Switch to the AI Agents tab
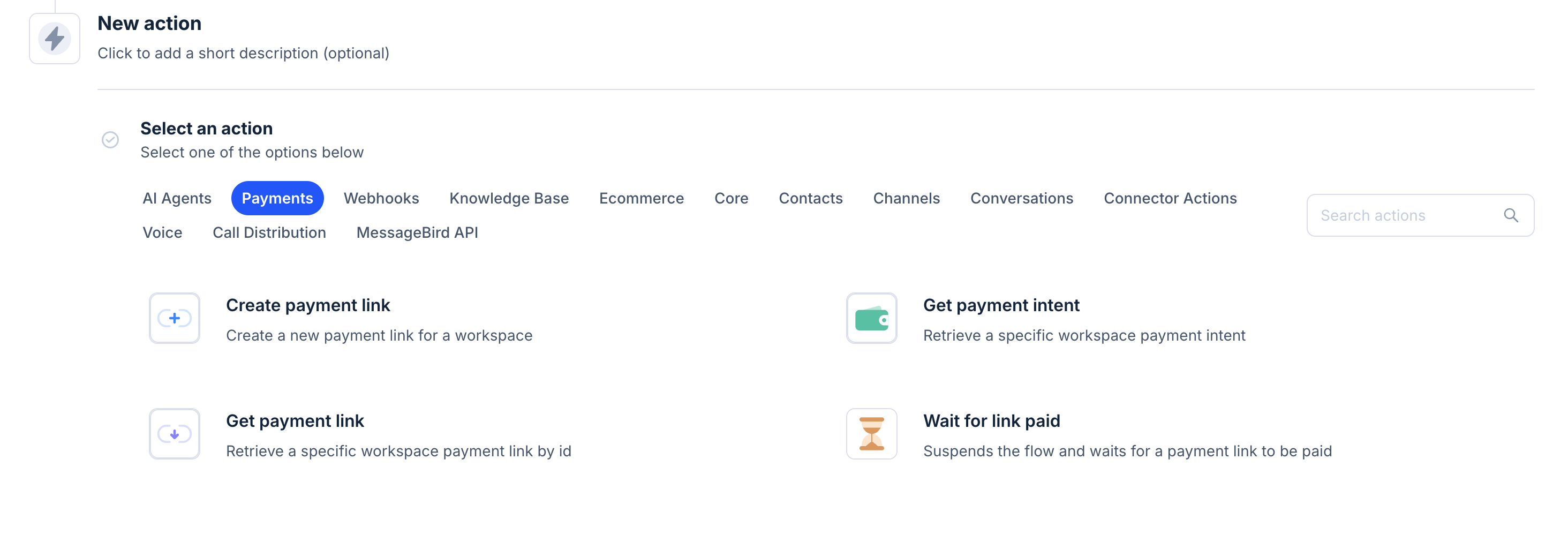Screen dimensions: 1568x542 tap(177, 198)
